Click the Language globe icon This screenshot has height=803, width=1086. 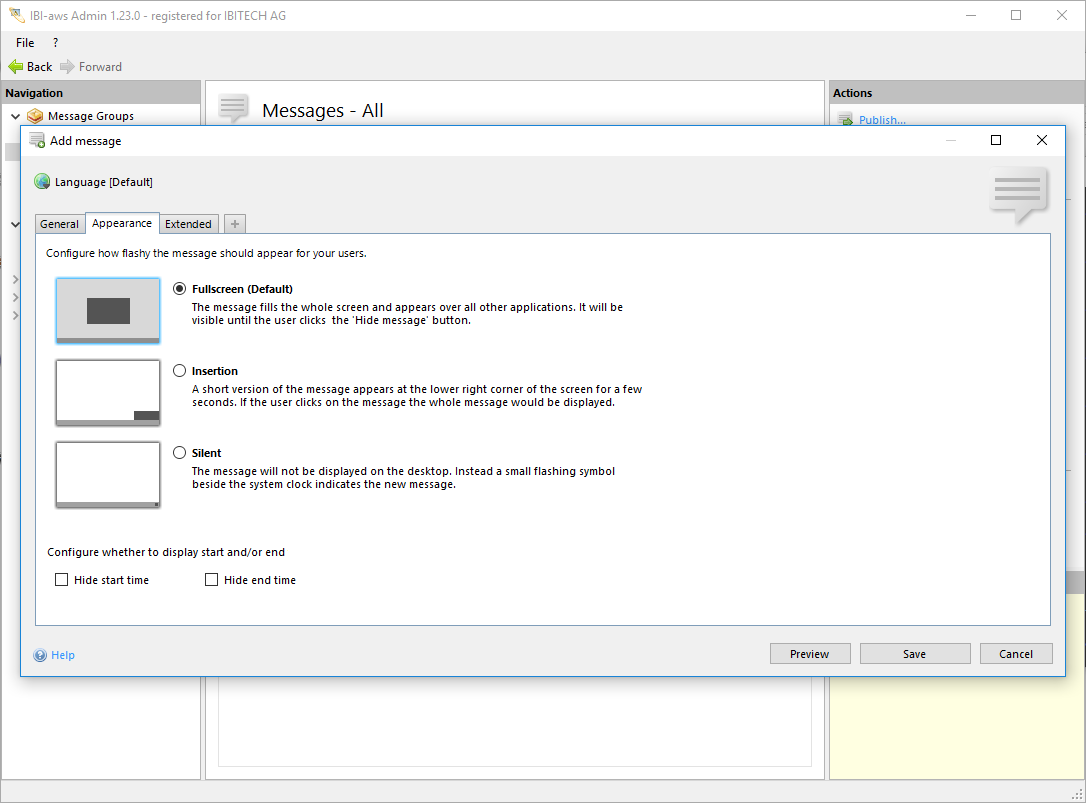click(x=42, y=182)
